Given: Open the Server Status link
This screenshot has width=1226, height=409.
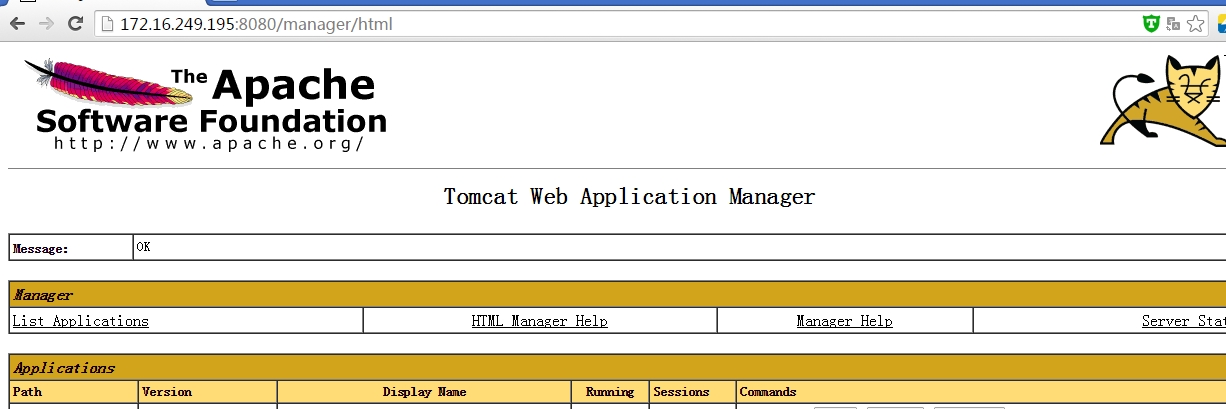Looking at the screenshot, I should 1184,321.
